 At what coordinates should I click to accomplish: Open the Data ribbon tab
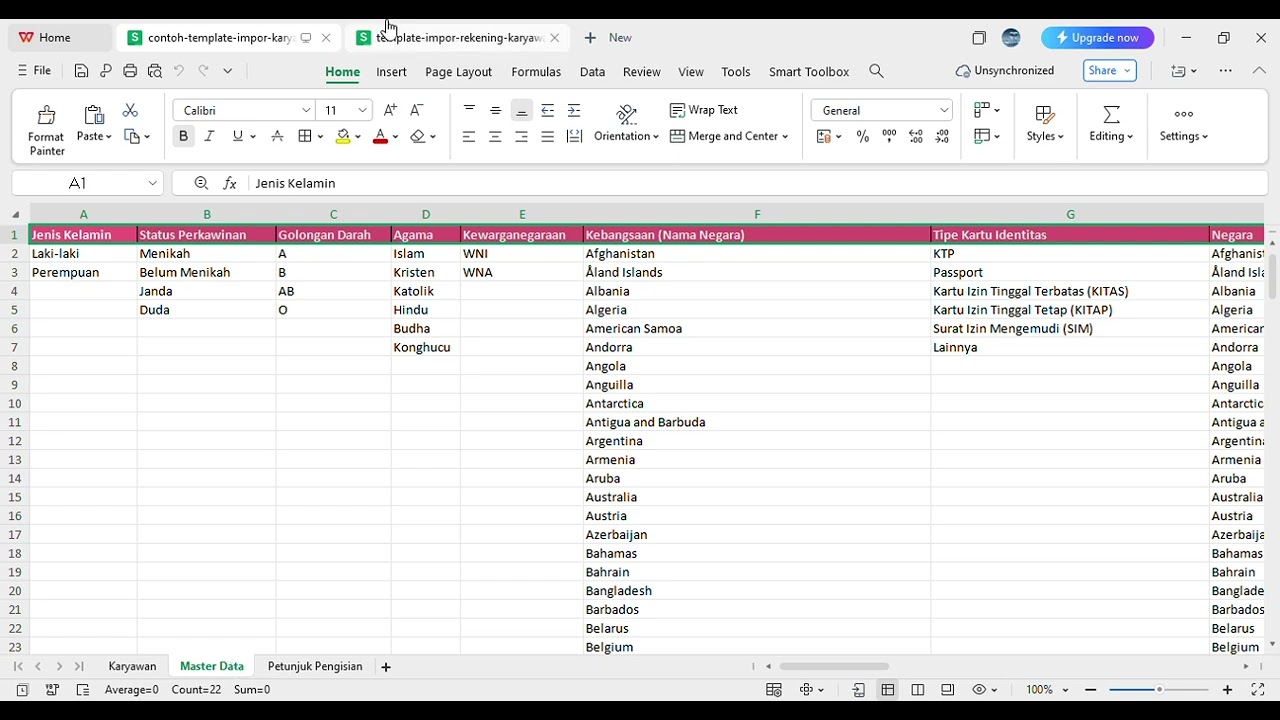pyautogui.click(x=592, y=71)
